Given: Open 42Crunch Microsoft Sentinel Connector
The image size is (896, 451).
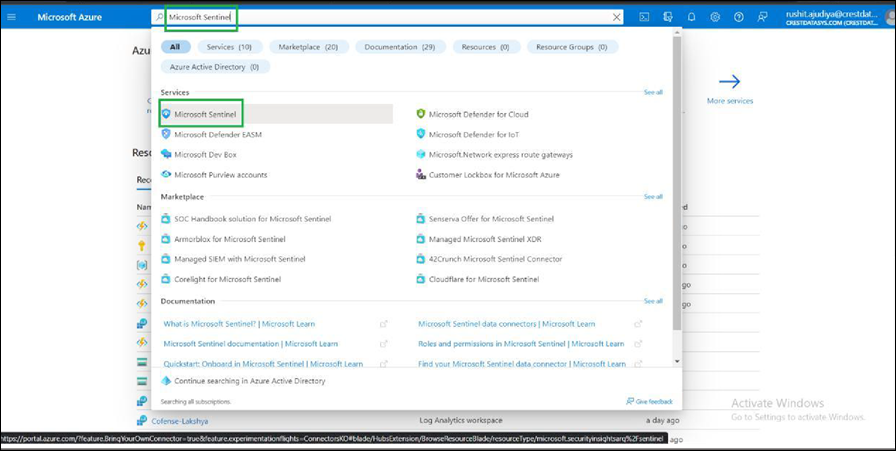Looking at the screenshot, I should click(x=495, y=259).
